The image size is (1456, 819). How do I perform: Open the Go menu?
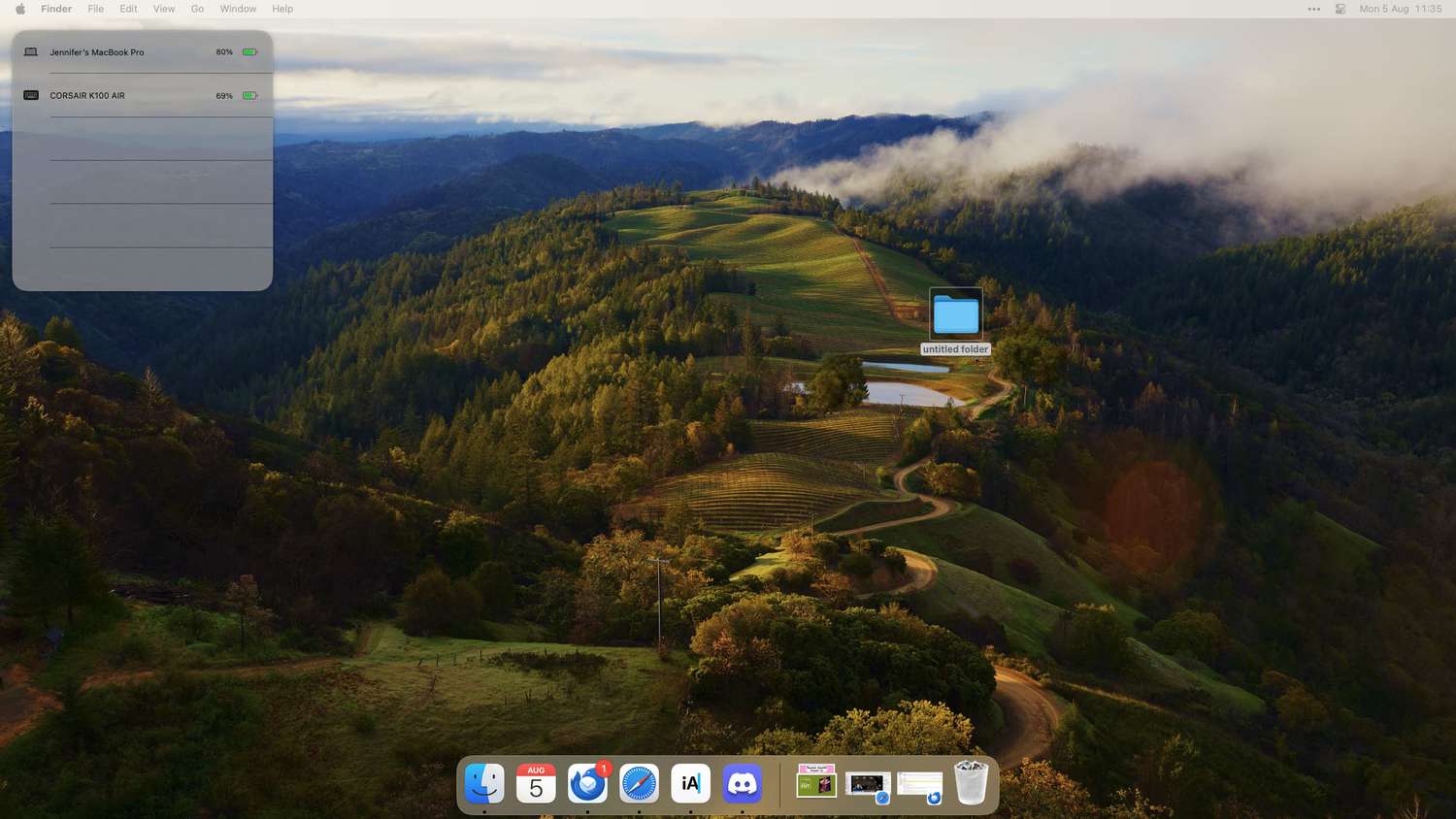click(x=197, y=9)
